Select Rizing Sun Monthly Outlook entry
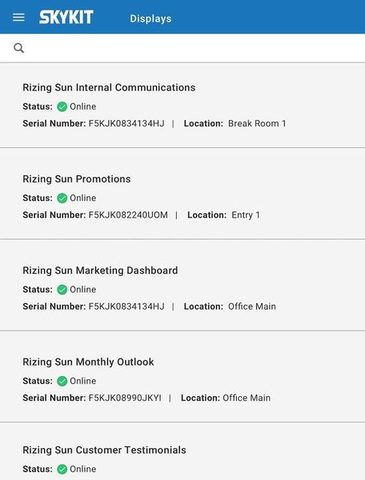Viewport: 365px width, 480px height. (182, 377)
